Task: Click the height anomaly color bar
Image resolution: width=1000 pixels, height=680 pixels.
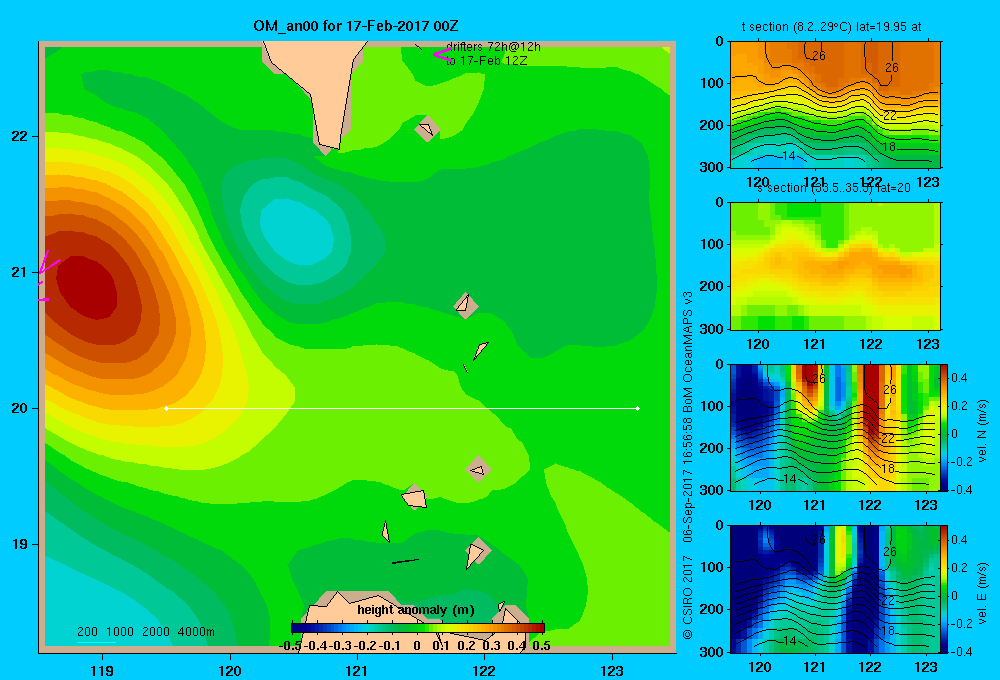Action: tap(418, 628)
